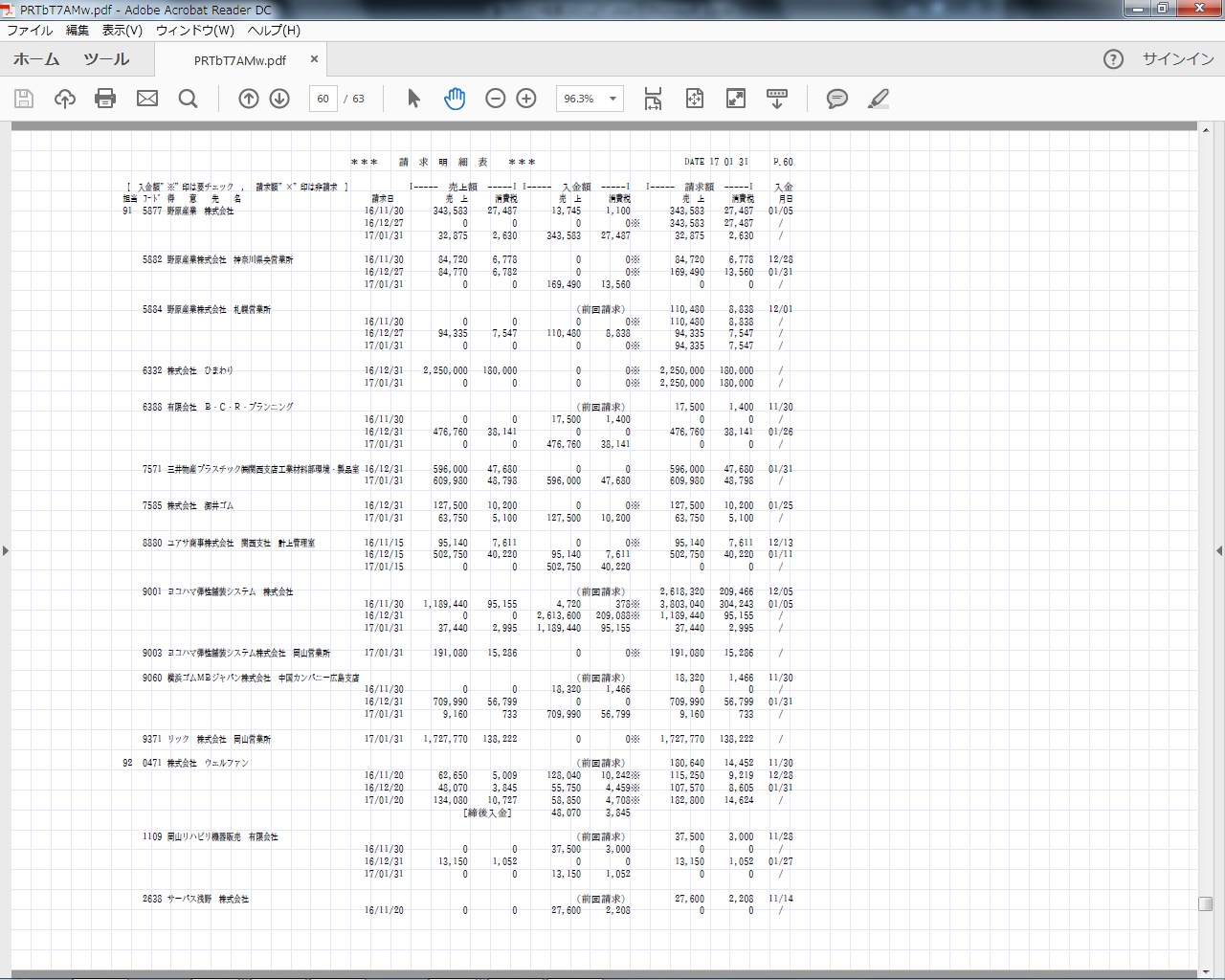The width and height of the screenshot is (1225, 980).
Task: Toggle the Hand pan tool
Action: [x=455, y=99]
